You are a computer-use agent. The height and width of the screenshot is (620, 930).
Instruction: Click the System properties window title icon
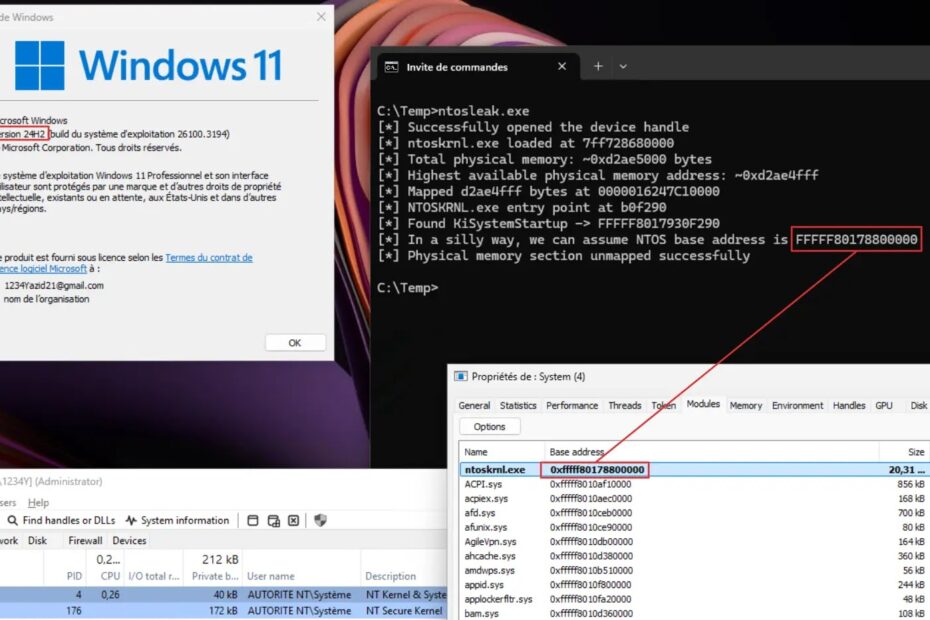(x=460, y=376)
